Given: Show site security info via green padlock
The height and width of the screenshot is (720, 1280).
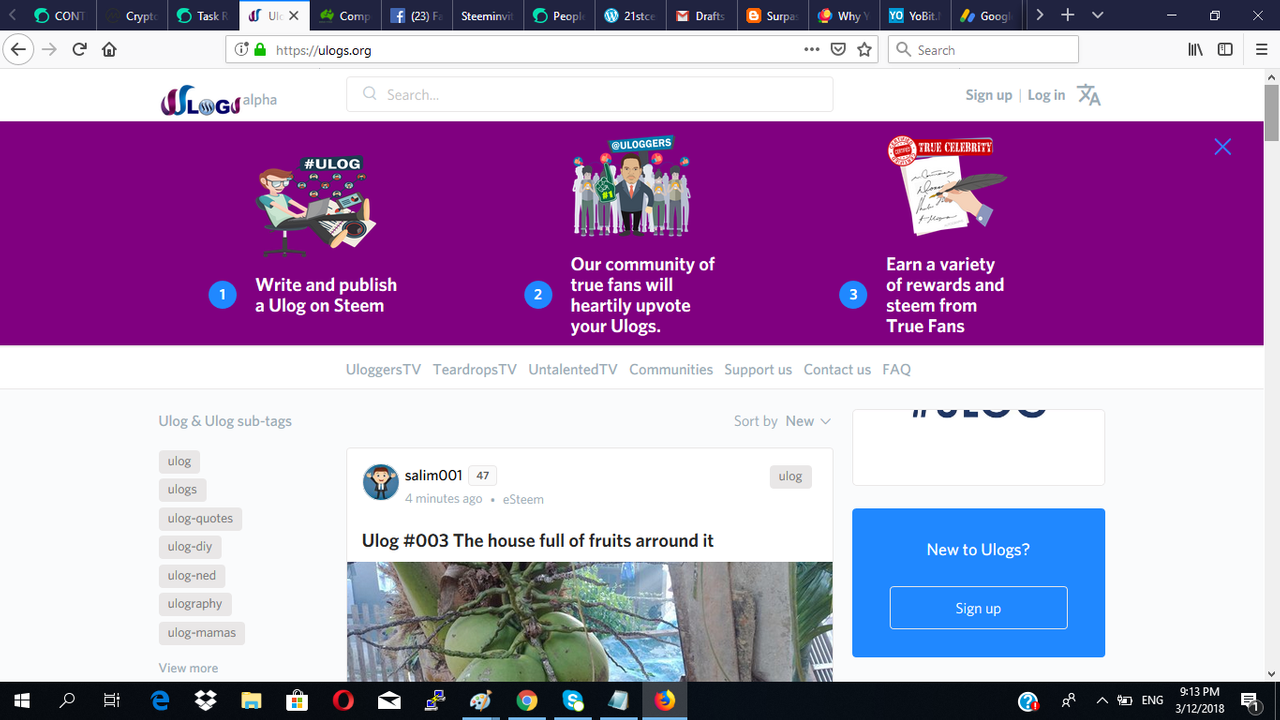Looking at the screenshot, I should (260, 50).
